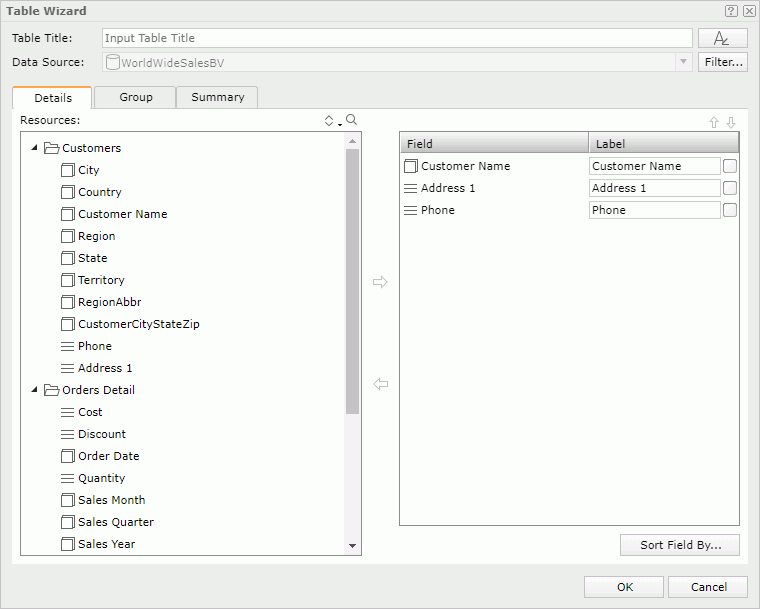
Task: Click the Table Title input field
Action: (x=397, y=38)
